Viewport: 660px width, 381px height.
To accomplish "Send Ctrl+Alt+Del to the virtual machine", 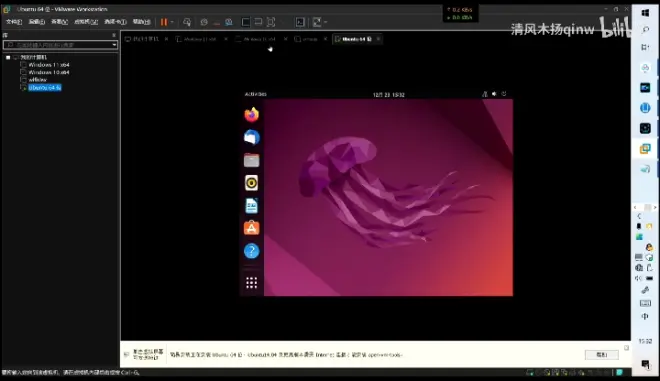I will click(187, 22).
